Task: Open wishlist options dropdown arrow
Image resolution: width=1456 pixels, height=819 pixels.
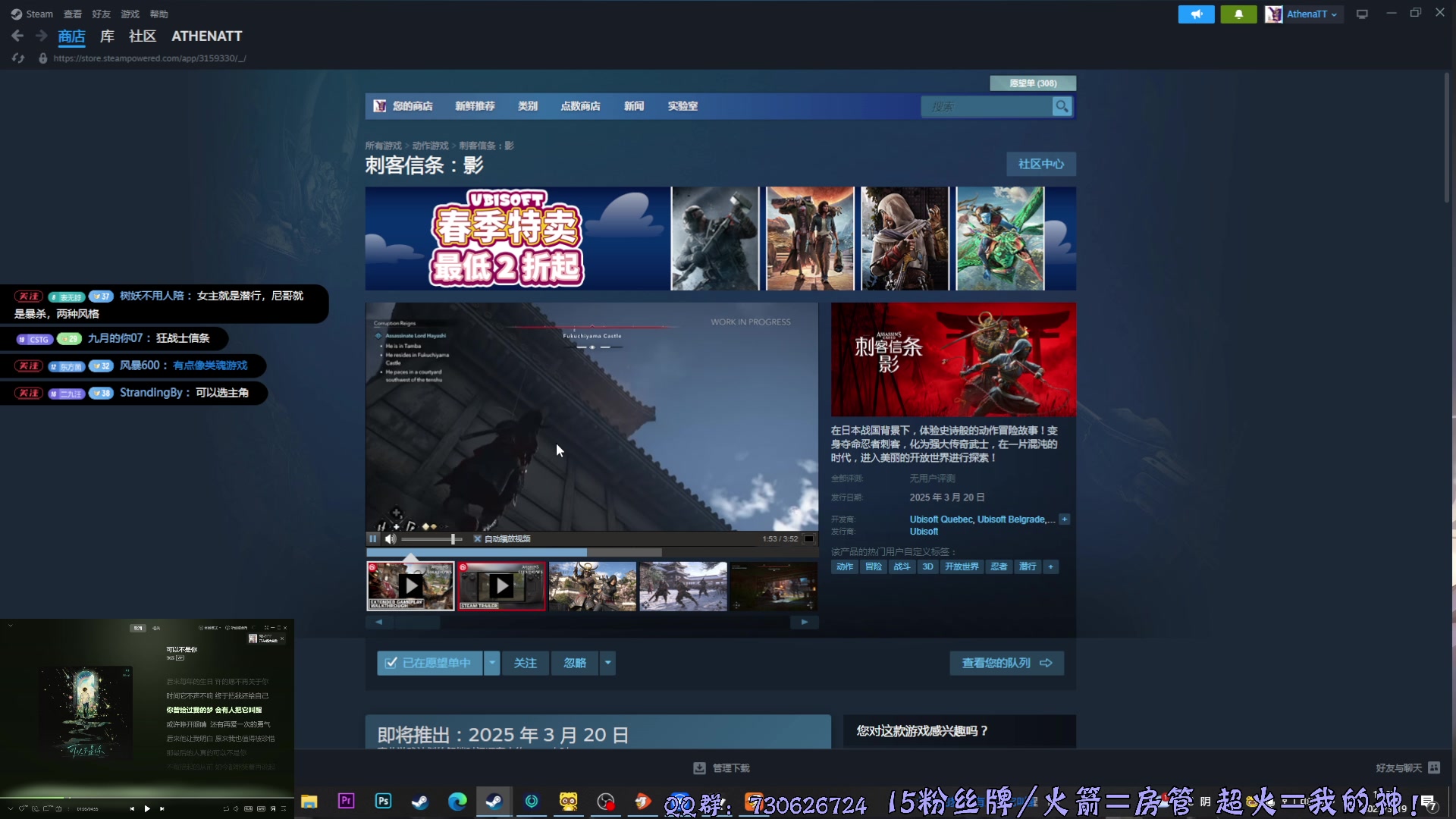Action: pyautogui.click(x=492, y=663)
